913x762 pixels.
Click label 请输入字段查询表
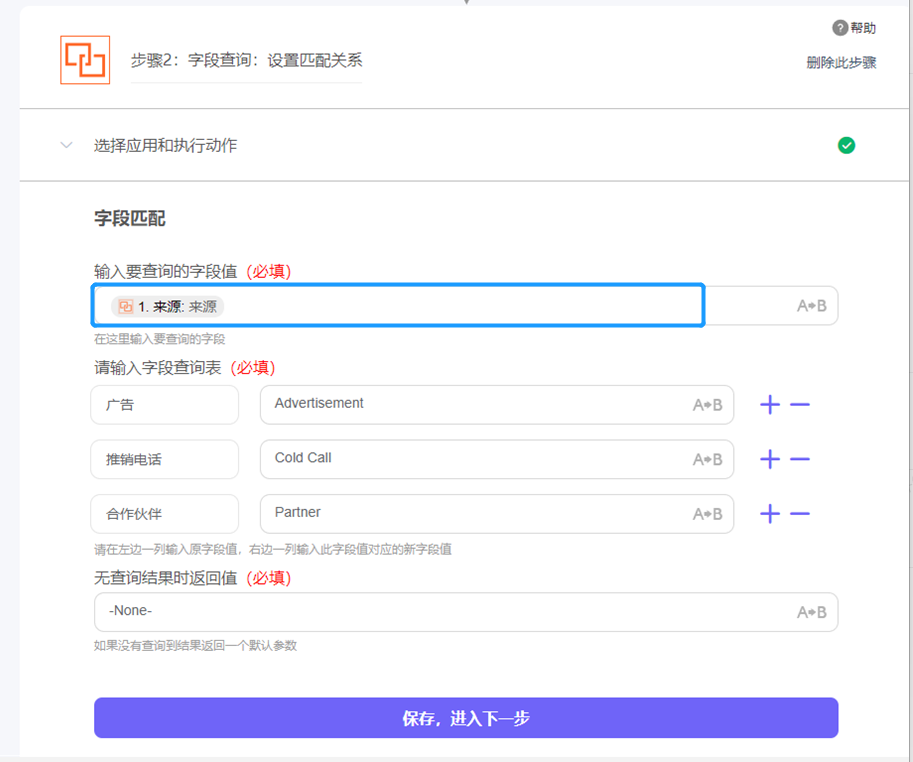tap(157, 367)
